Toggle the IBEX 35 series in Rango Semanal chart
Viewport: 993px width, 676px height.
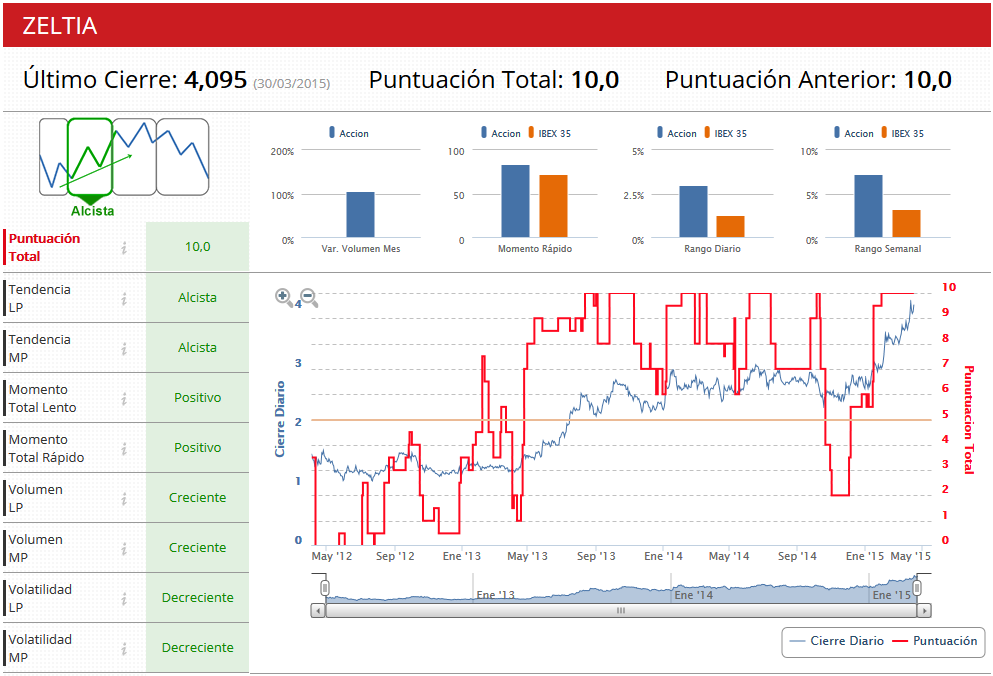902,133
